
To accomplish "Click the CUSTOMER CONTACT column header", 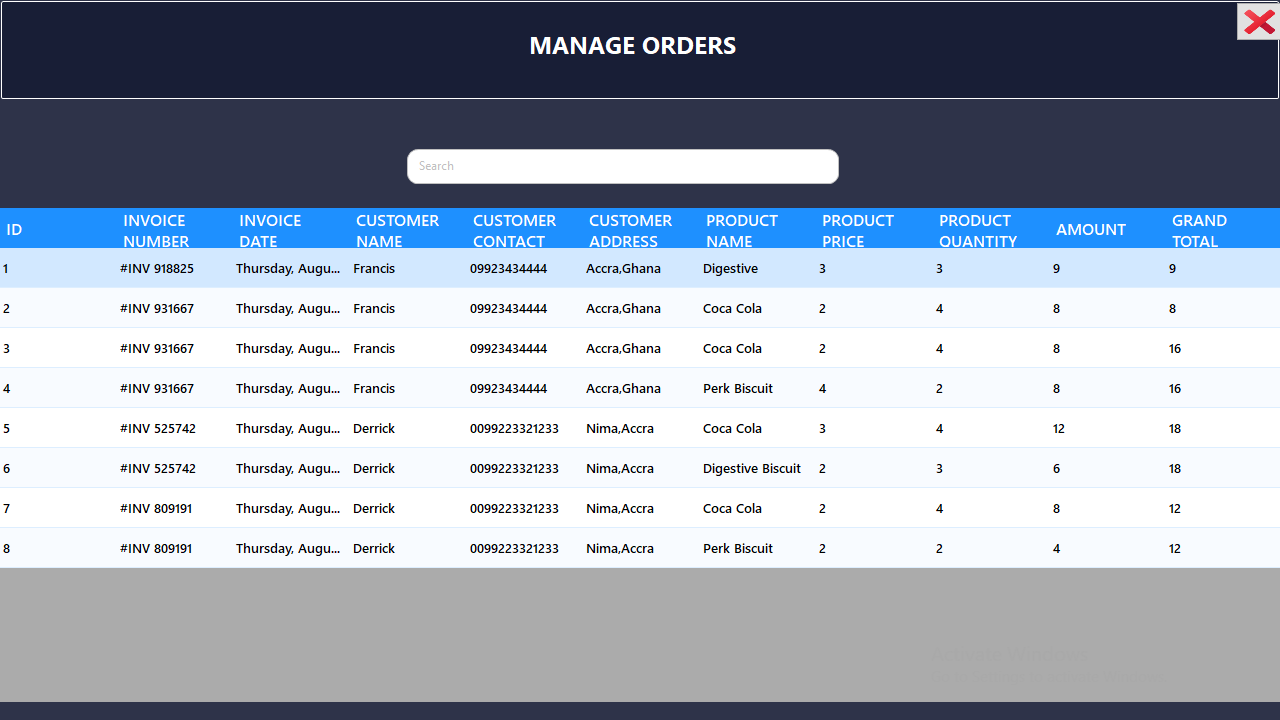I will tap(514, 229).
